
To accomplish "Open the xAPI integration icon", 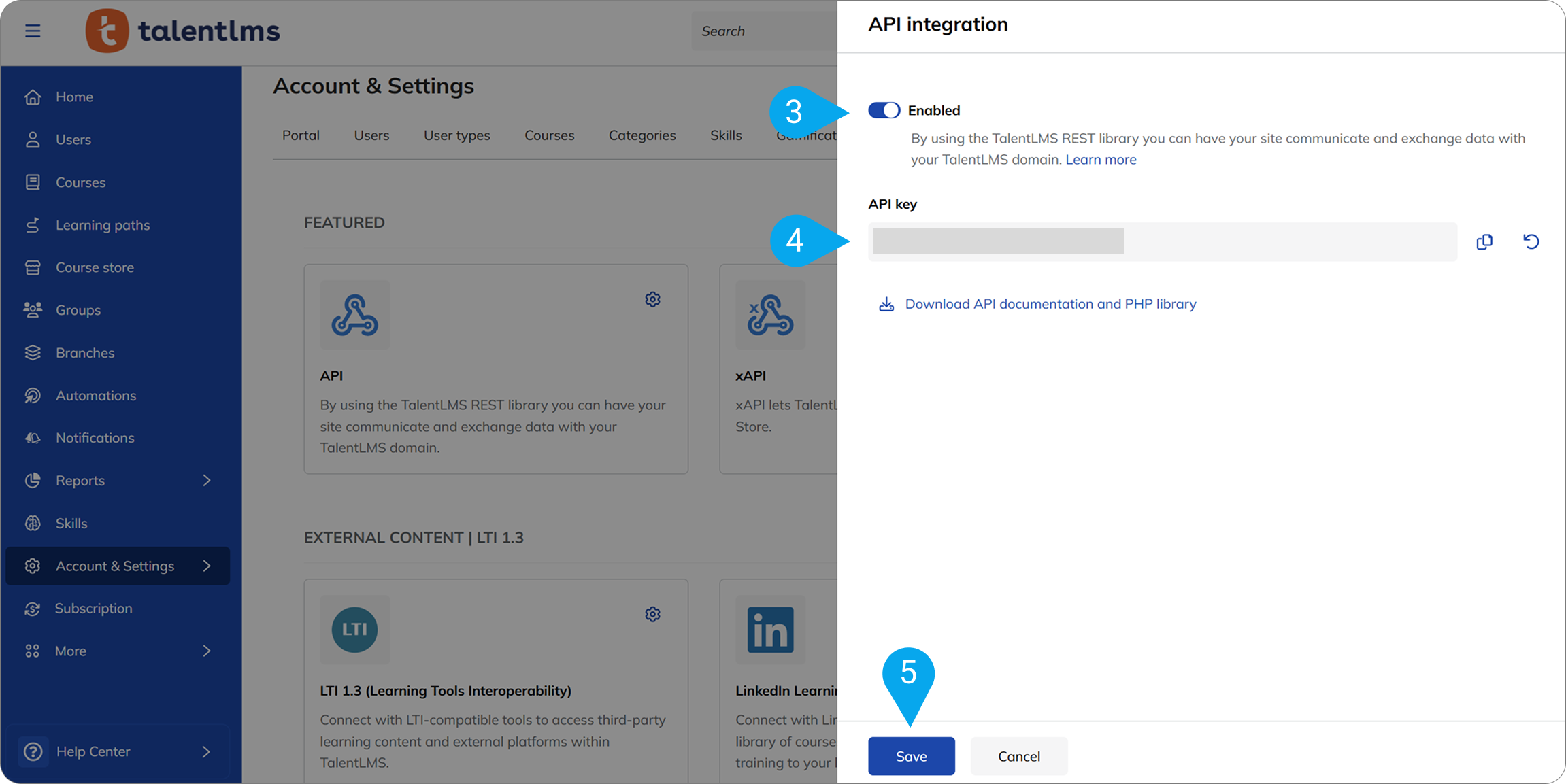I will tap(770, 315).
